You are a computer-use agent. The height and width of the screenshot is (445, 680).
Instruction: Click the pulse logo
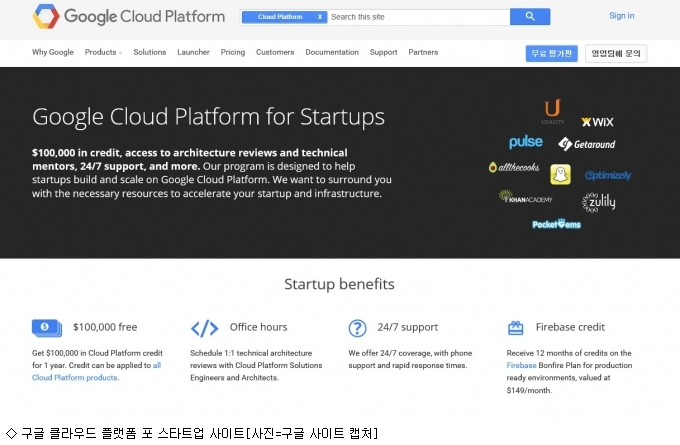(x=526, y=142)
